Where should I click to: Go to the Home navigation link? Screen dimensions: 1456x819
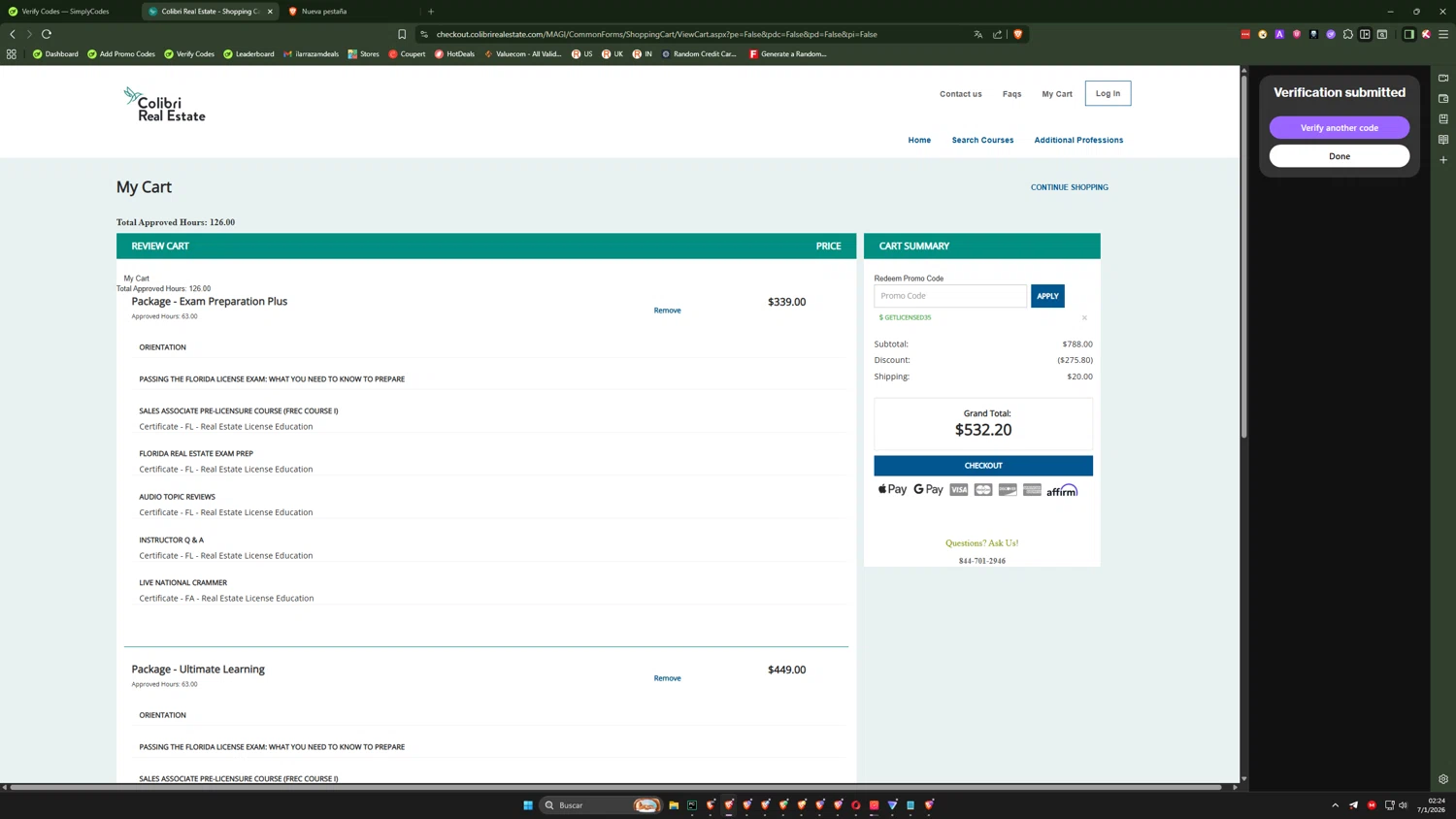click(919, 140)
